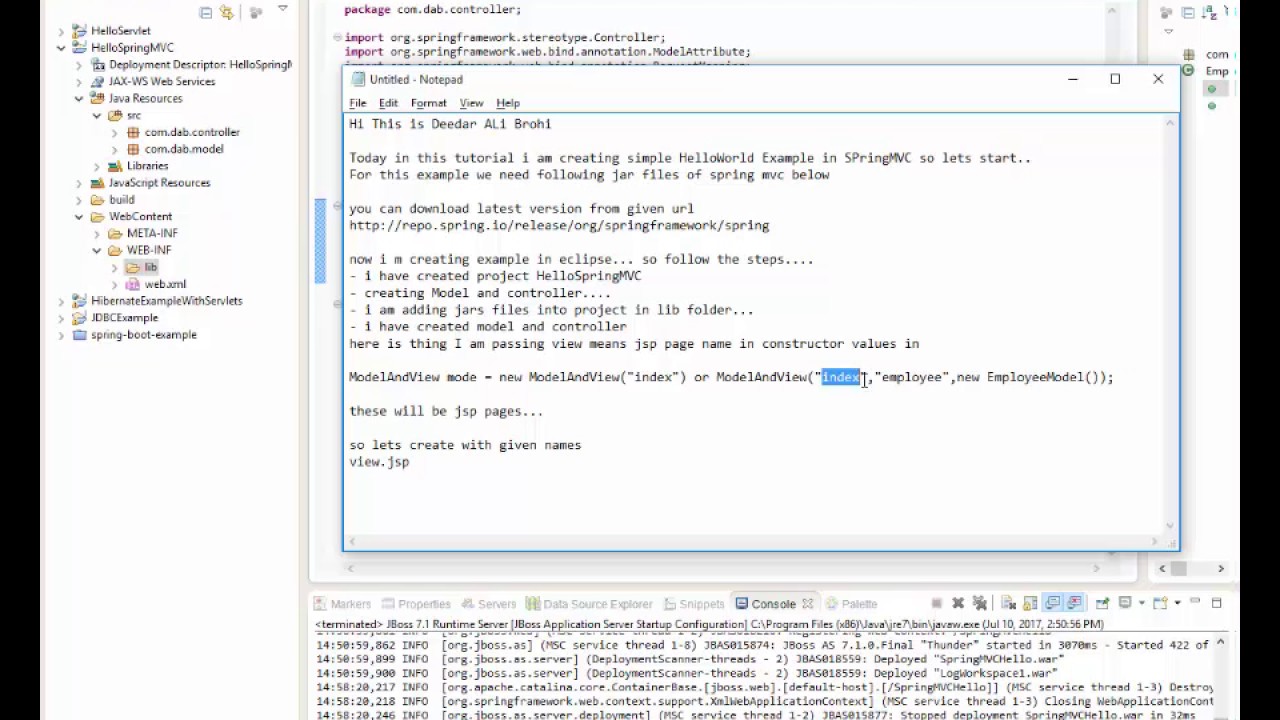
Task: Remove launch from Console
Action: (958, 603)
